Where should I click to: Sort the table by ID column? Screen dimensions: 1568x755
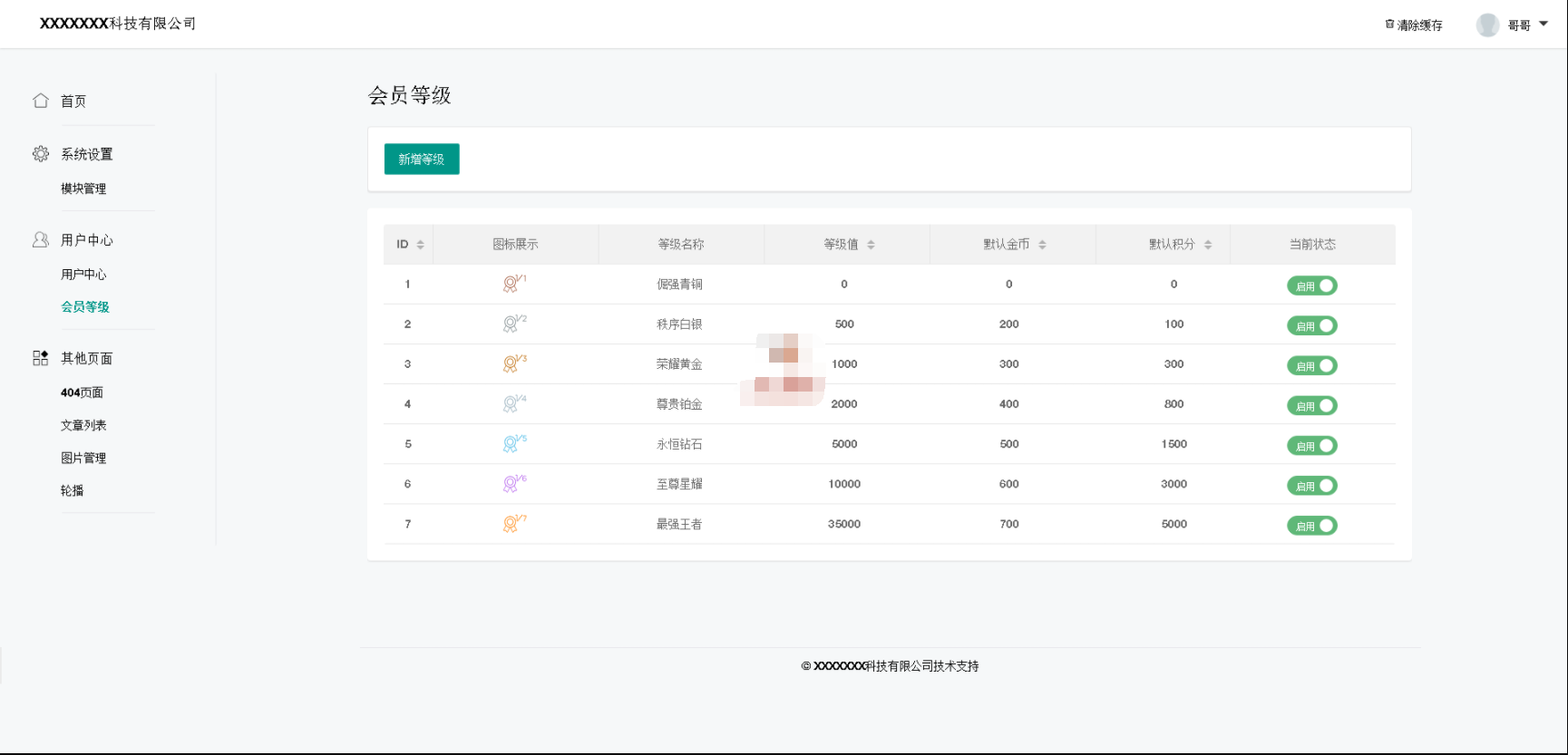click(420, 245)
